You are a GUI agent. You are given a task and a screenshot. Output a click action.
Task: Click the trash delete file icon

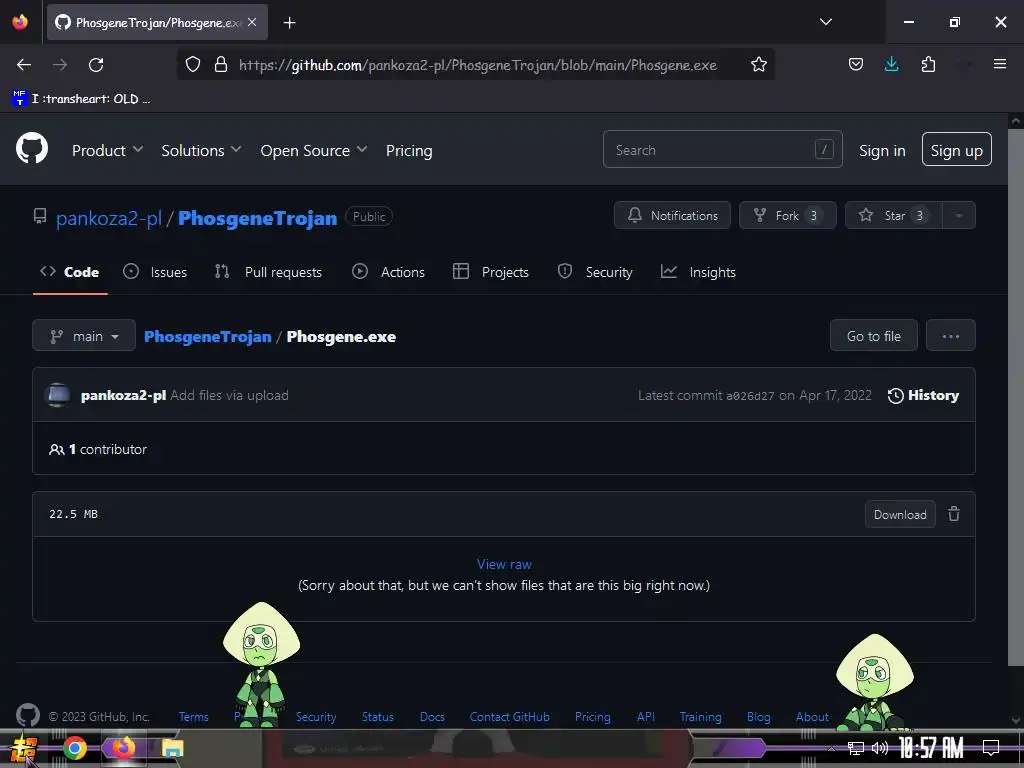pos(953,514)
